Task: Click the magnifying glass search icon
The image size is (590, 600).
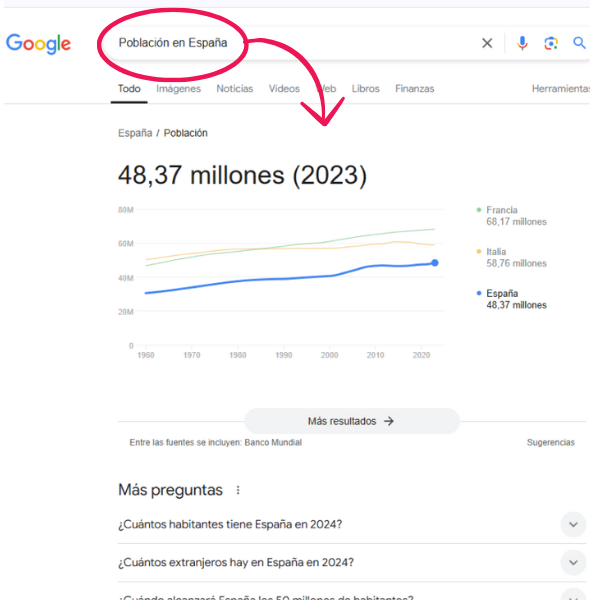Action: click(x=579, y=43)
